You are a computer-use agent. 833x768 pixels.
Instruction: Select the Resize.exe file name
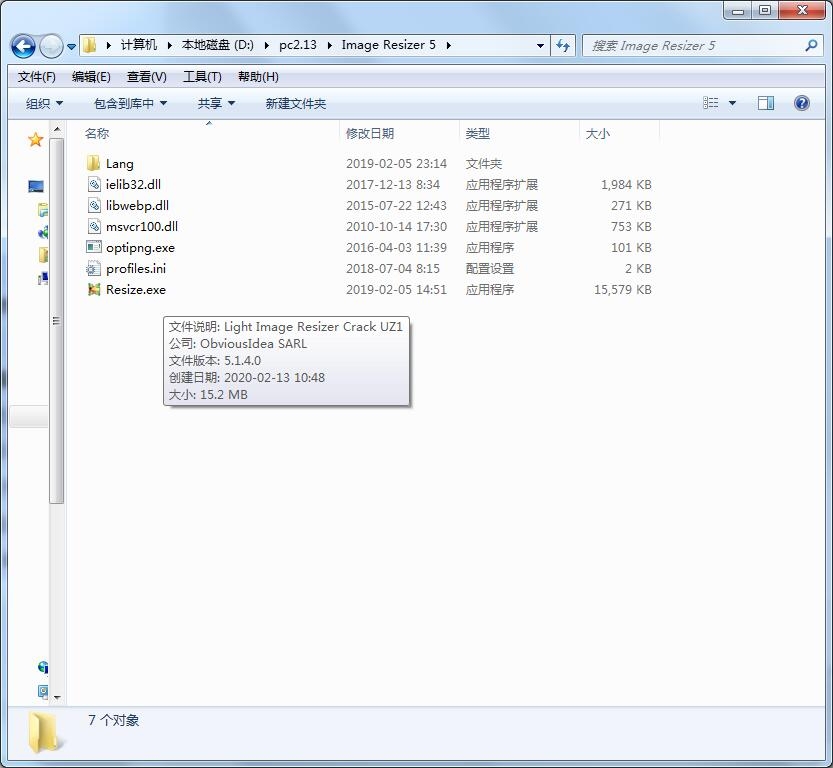(x=136, y=290)
